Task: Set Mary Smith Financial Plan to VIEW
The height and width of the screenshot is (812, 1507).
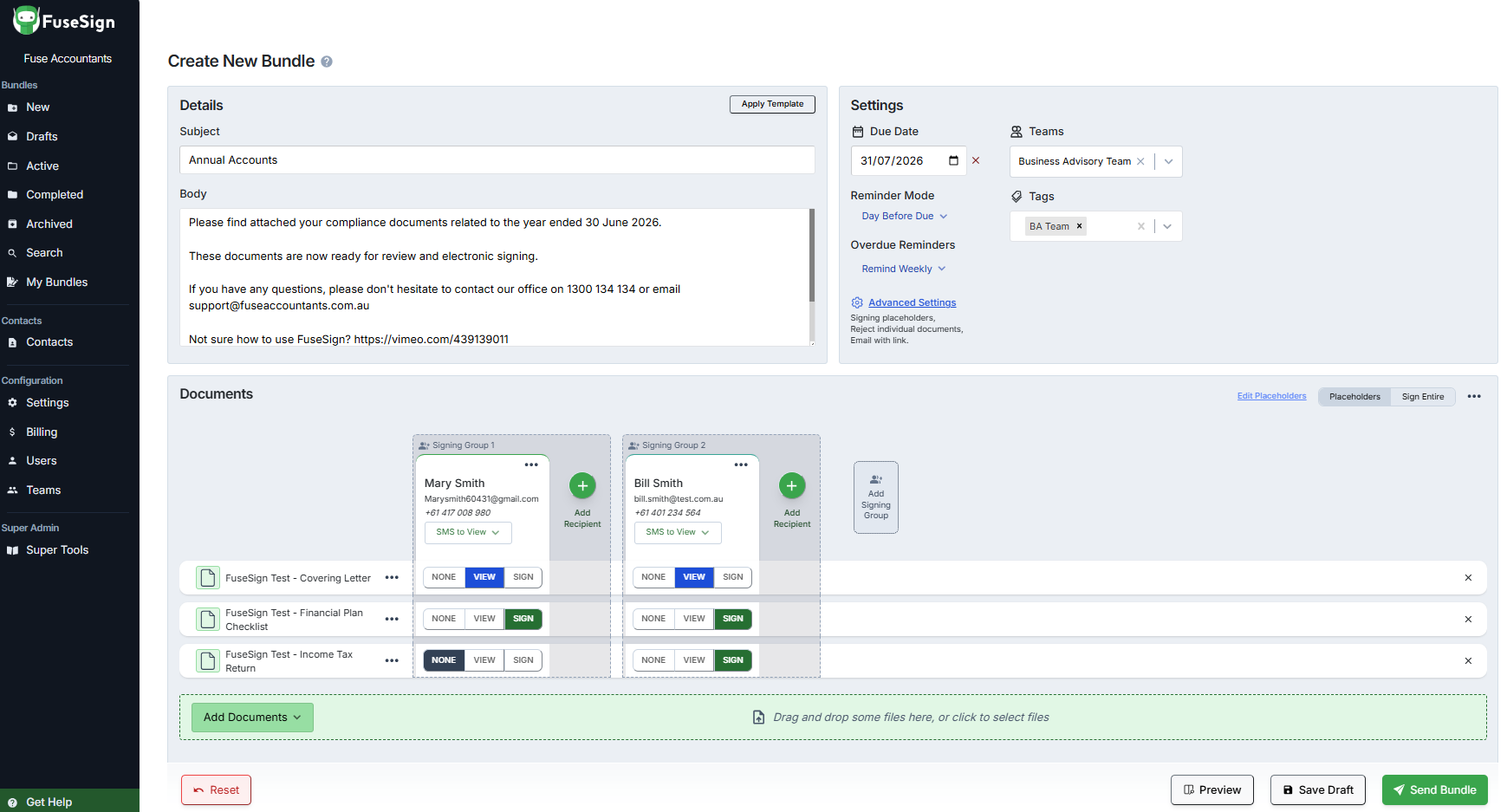Action: (484, 619)
